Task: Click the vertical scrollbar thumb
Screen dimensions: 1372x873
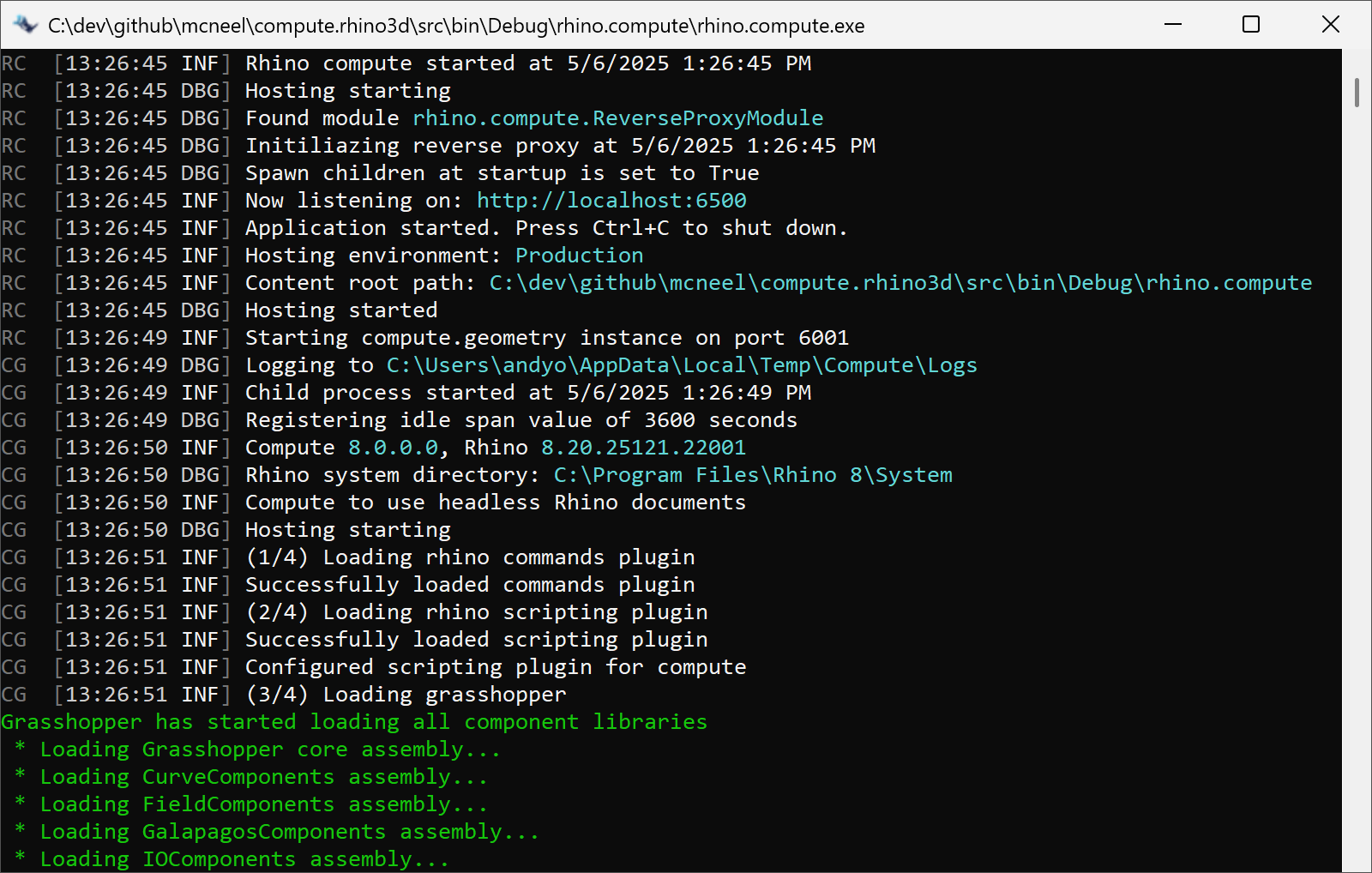Action: point(1357,93)
